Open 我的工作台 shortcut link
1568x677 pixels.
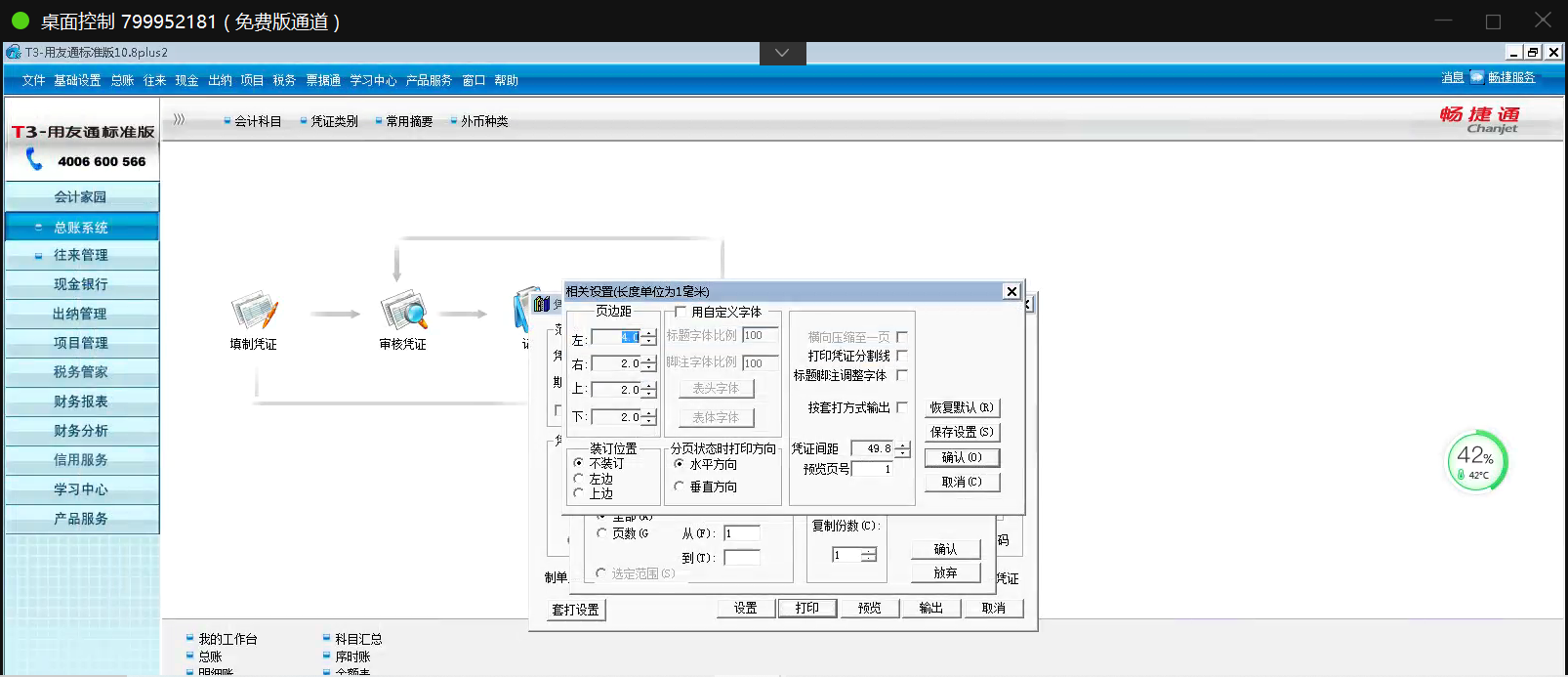227,639
